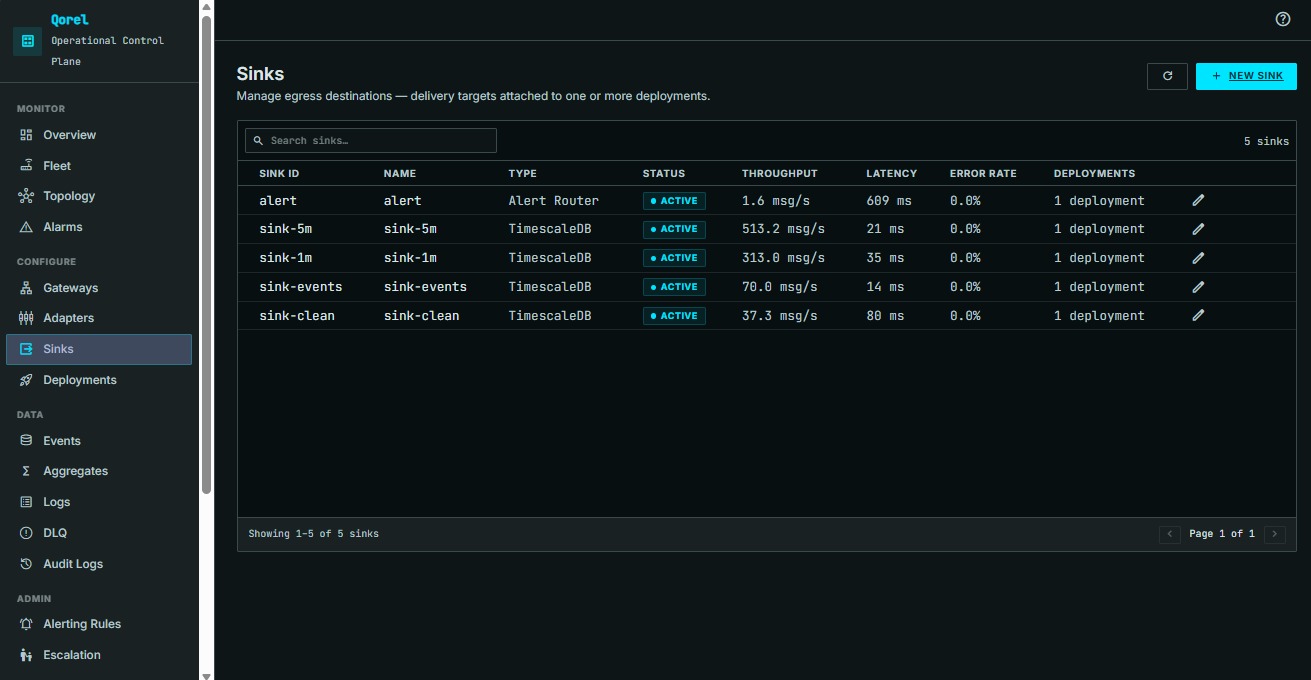Click the Throughput column header
The image size is (1311, 680).
point(780,174)
